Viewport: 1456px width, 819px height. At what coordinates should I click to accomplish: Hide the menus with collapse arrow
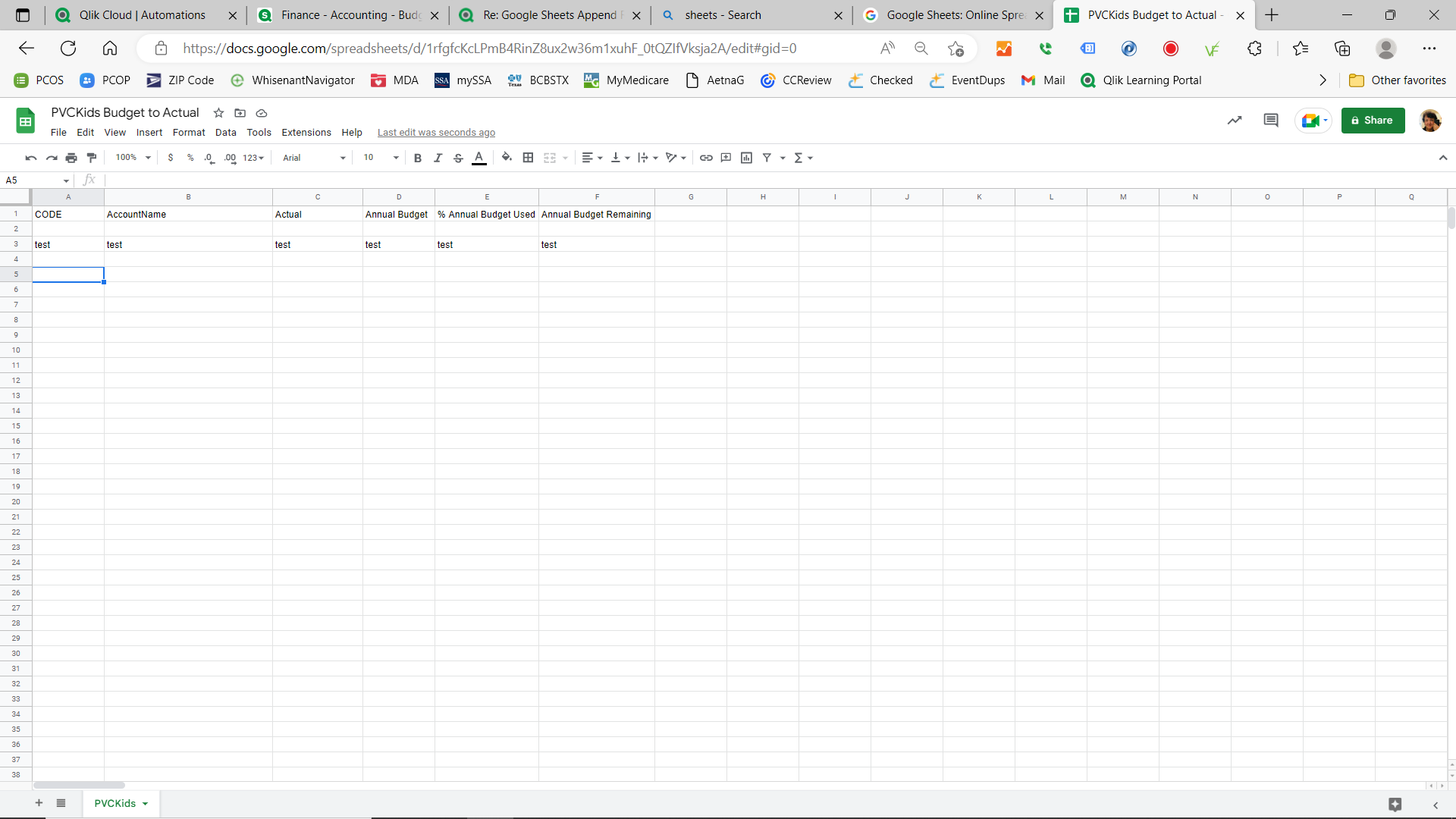1442,158
